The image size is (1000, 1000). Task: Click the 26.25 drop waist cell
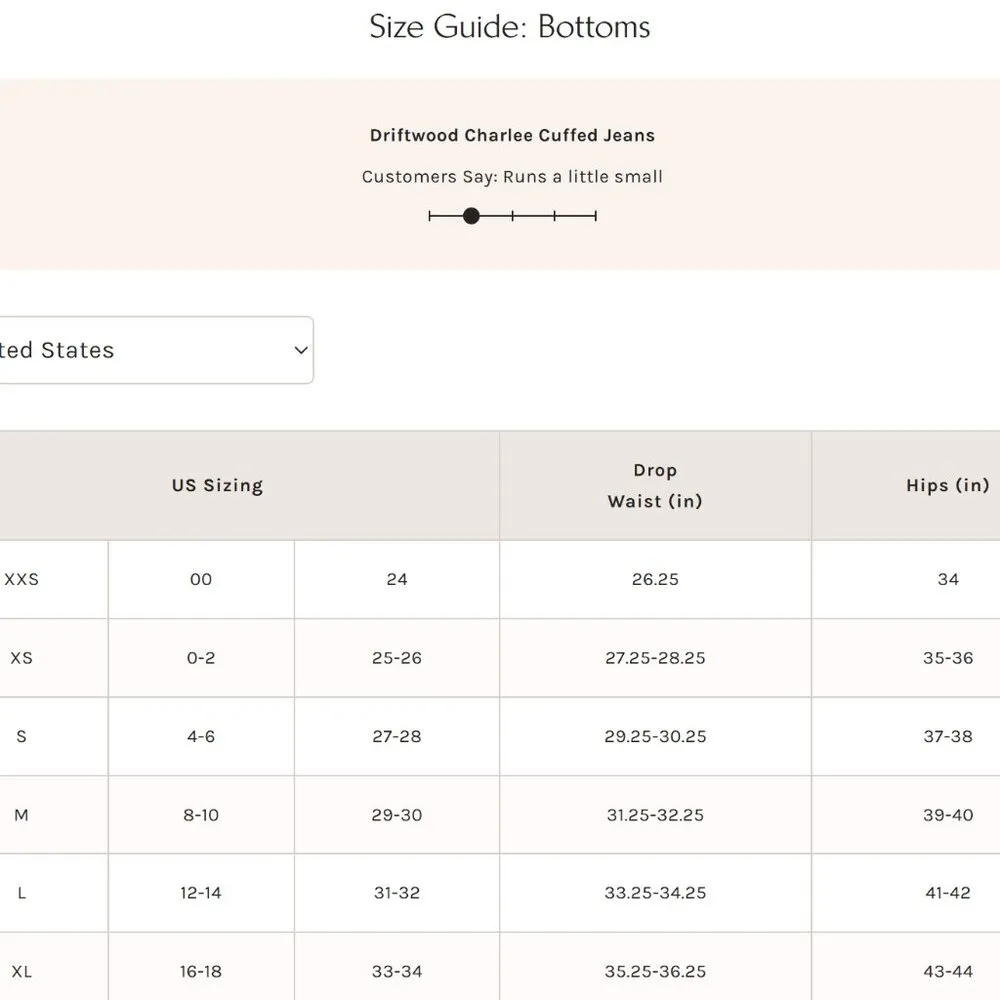pos(655,579)
